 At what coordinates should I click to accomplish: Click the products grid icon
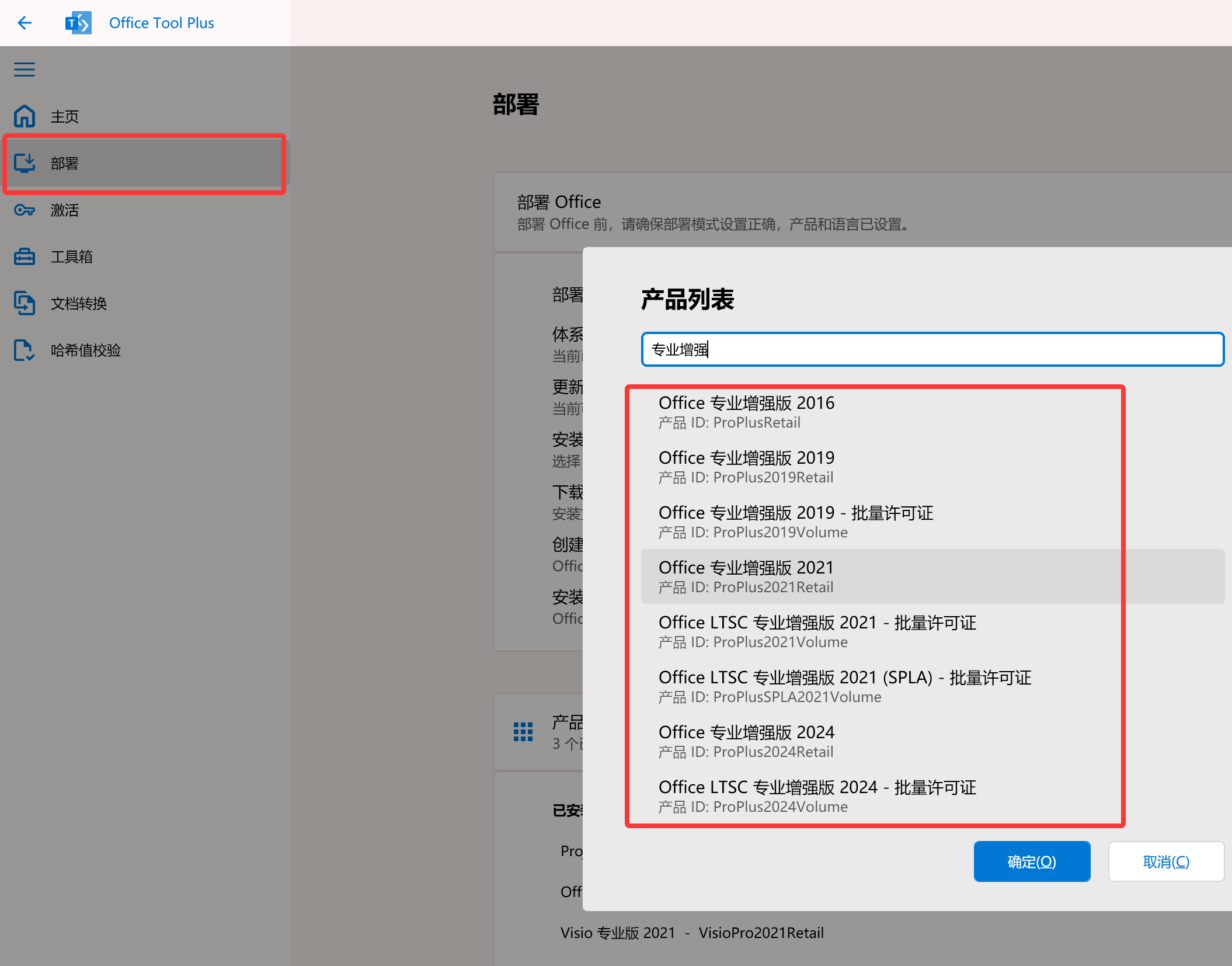coord(523,732)
